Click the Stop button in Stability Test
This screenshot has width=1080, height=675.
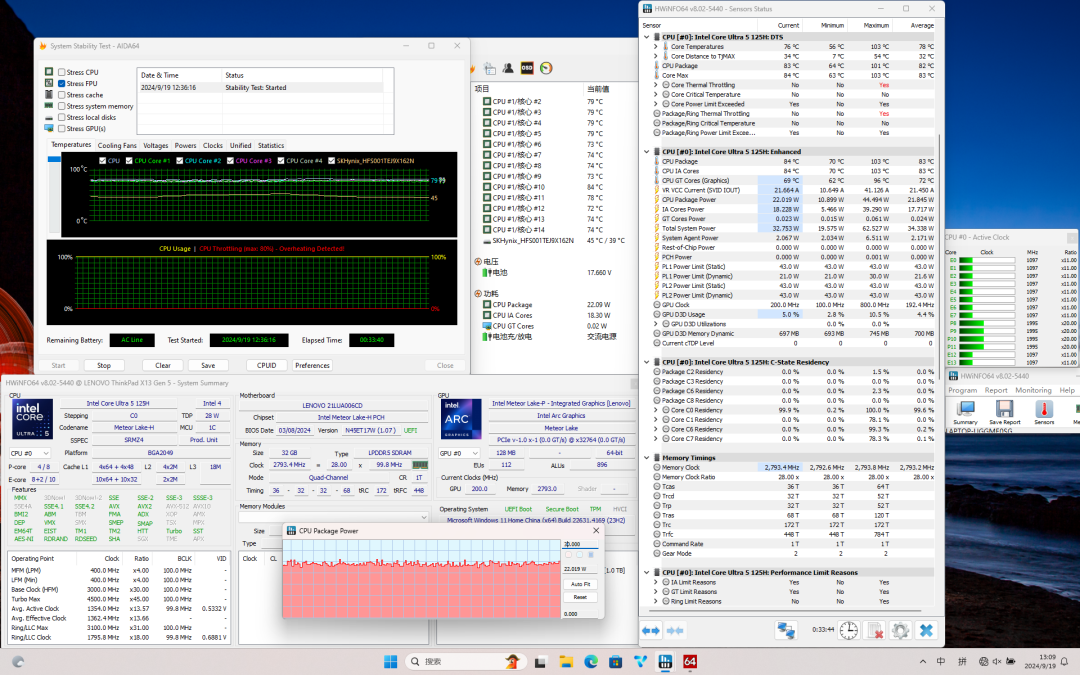104,366
